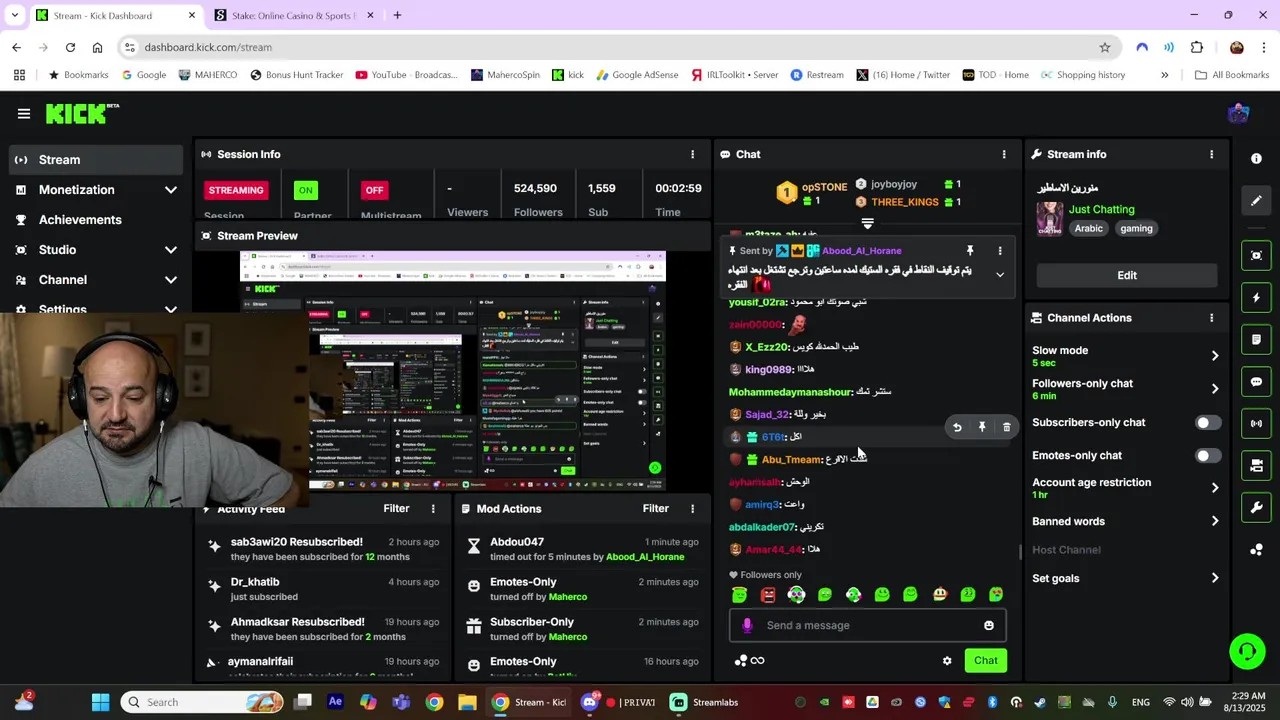Delete the hovered chat message
This screenshot has width=1280, height=720.
(x=1006, y=428)
